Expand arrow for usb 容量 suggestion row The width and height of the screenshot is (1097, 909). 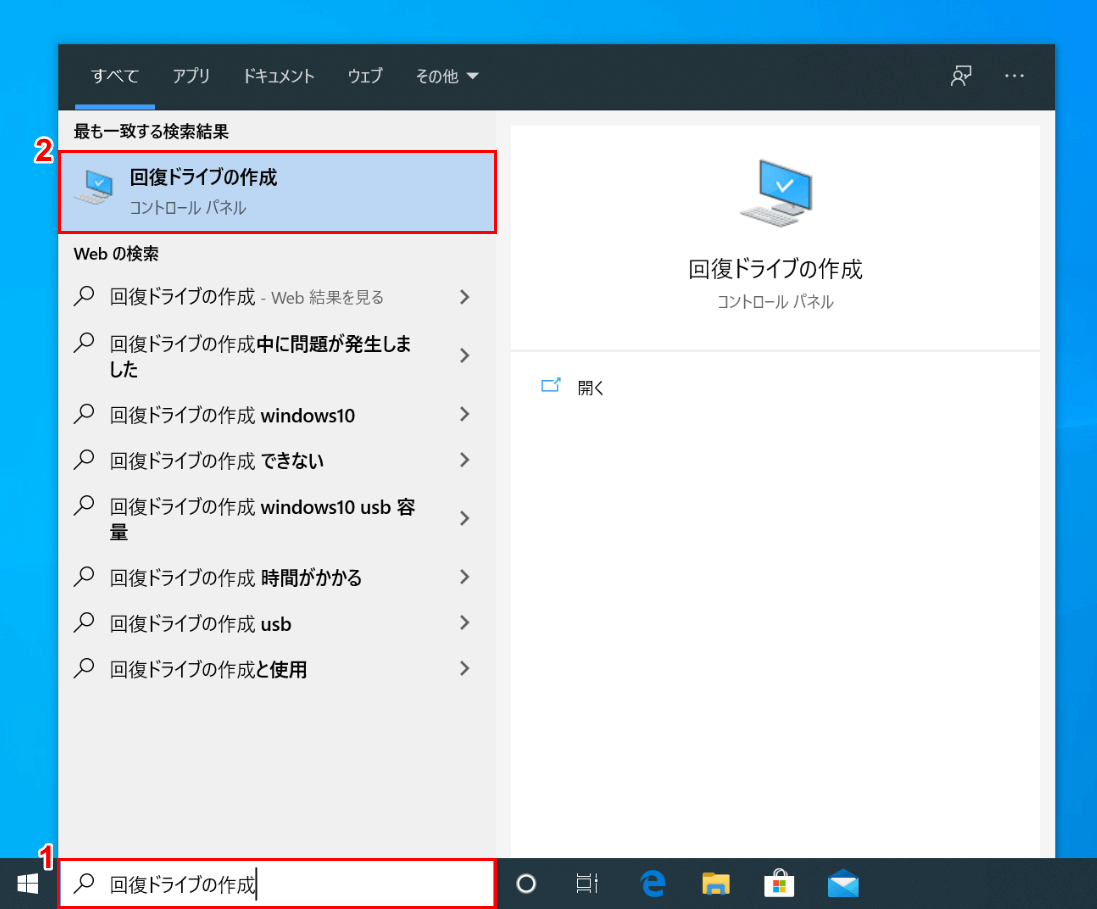pos(465,519)
